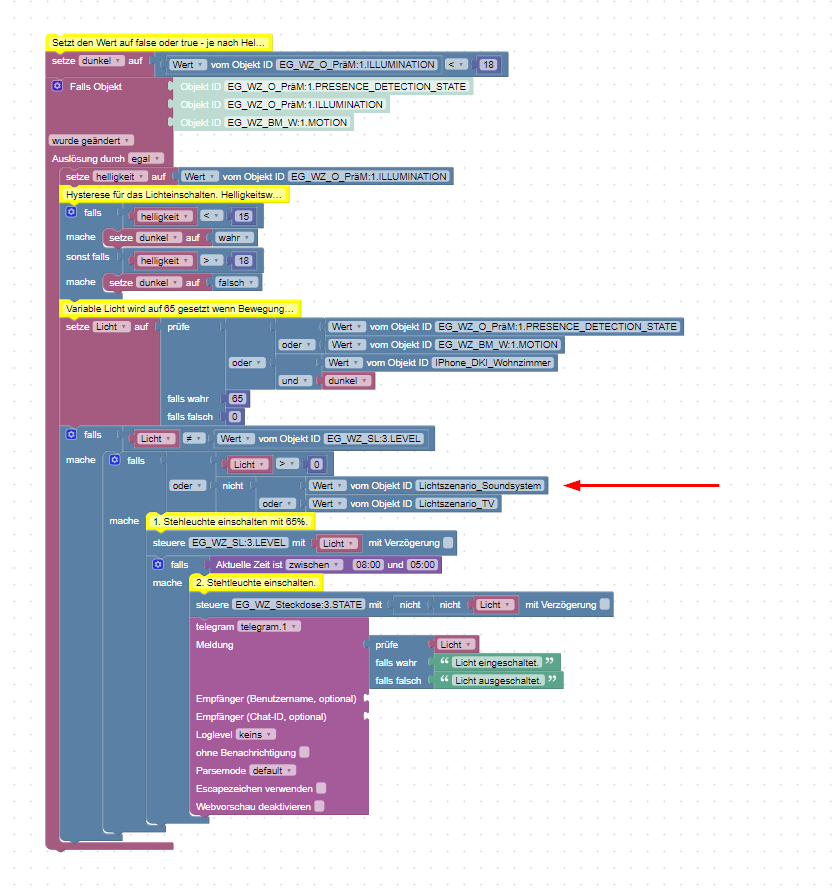Viewport: 839px width, 891px height.
Task: Select the 'Aktuelle Zeit ist' block label
Action: coord(248,565)
